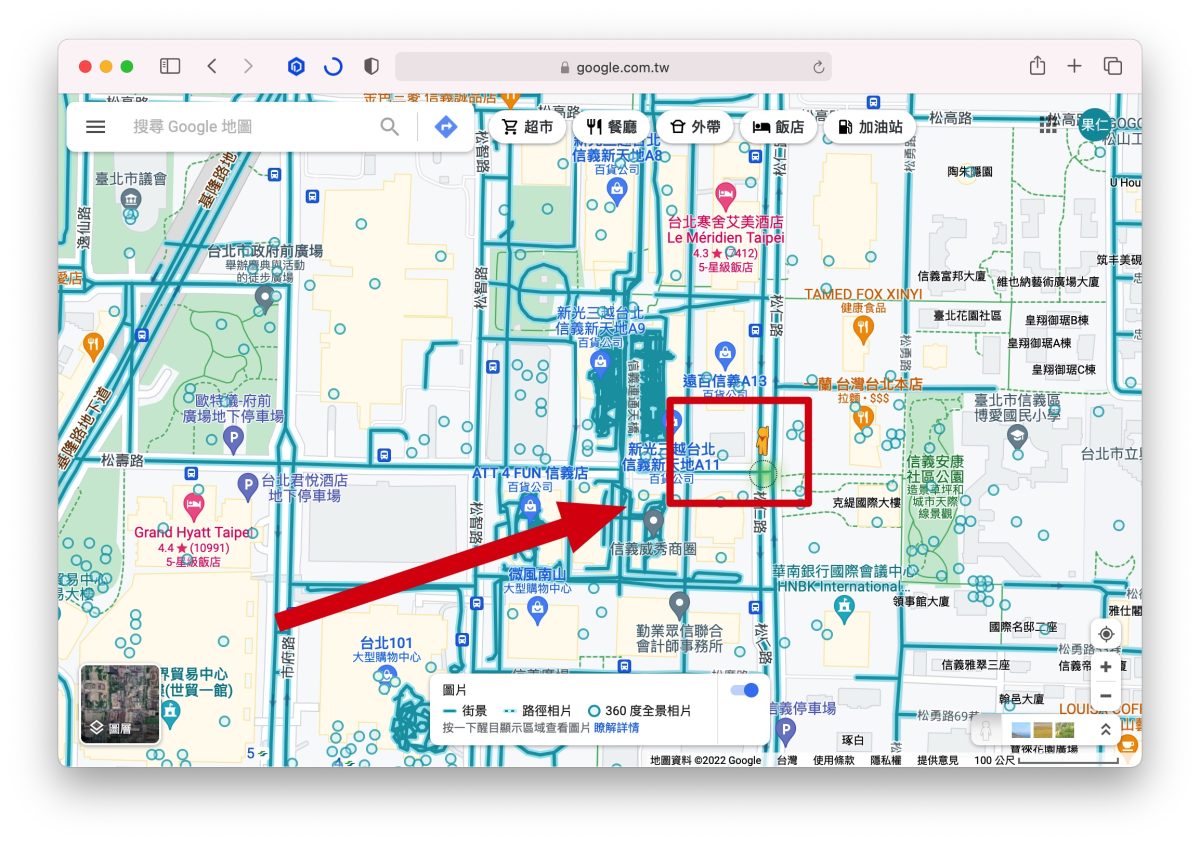The image size is (1200, 844).
Task: Click the 克緹國際大樓 label
Action: pyautogui.click(x=867, y=503)
